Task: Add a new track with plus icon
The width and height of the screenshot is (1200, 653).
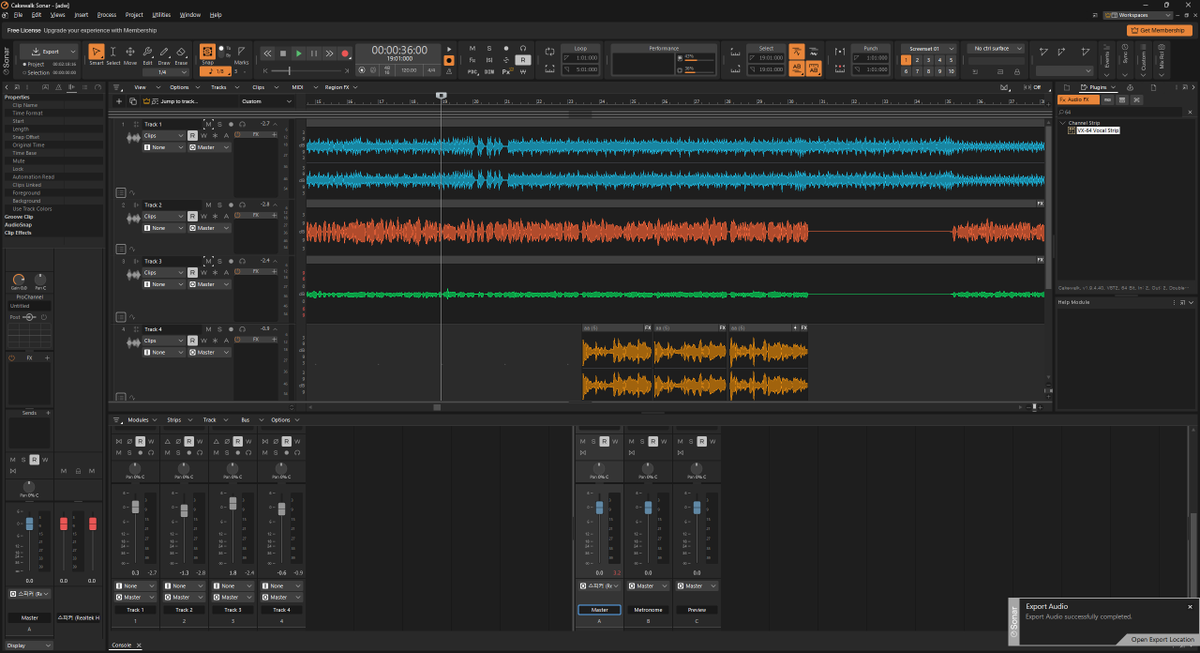Action: pos(120,101)
